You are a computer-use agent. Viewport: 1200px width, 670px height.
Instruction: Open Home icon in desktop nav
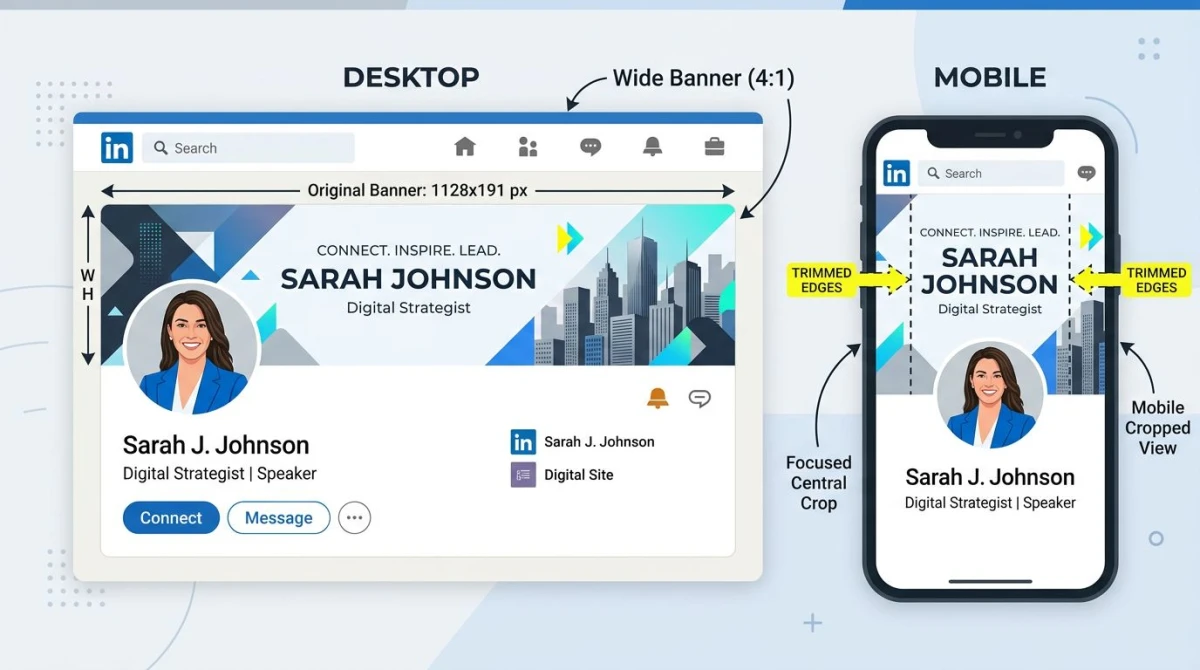(x=465, y=147)
